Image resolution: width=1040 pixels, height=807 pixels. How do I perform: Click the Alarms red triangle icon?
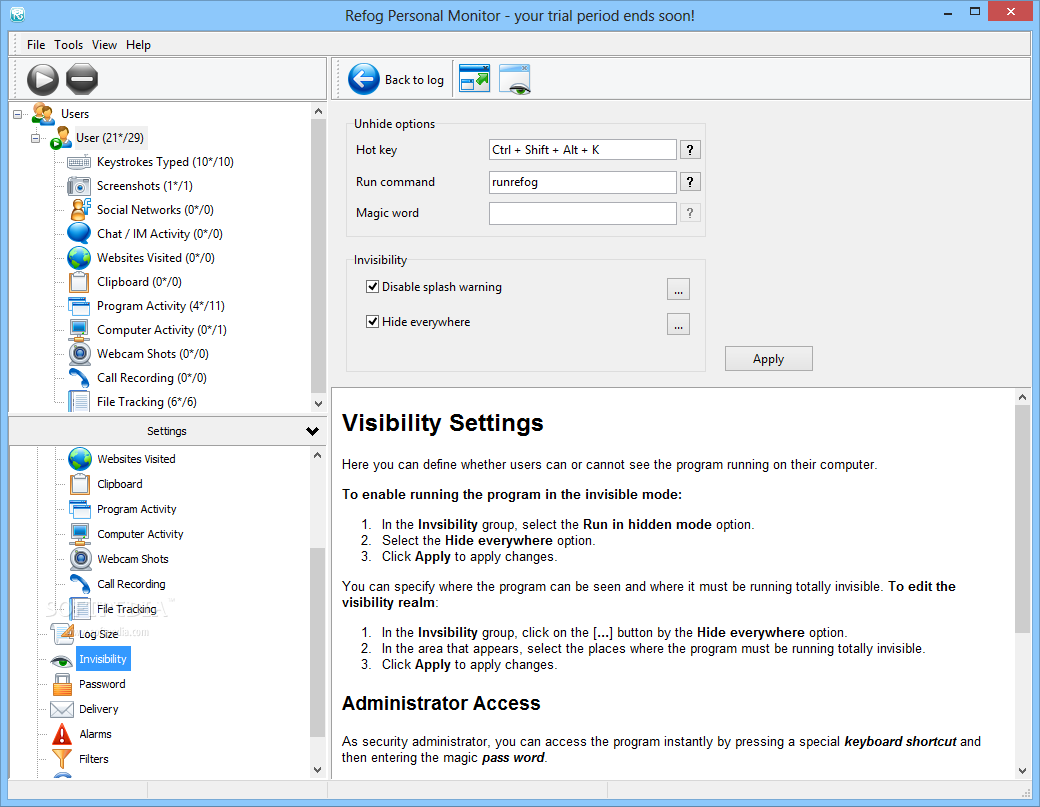click(x=62, y=734)
